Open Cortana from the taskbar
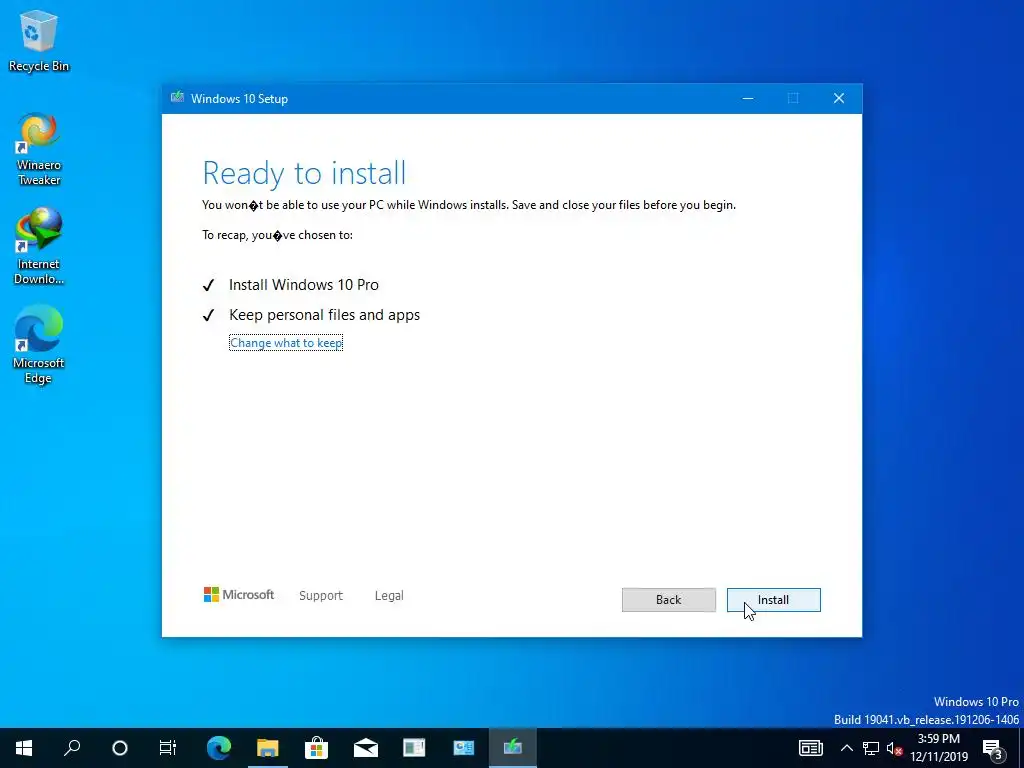Image resolution: width=1024 pixels, height=768 pixels. (120, 747)
